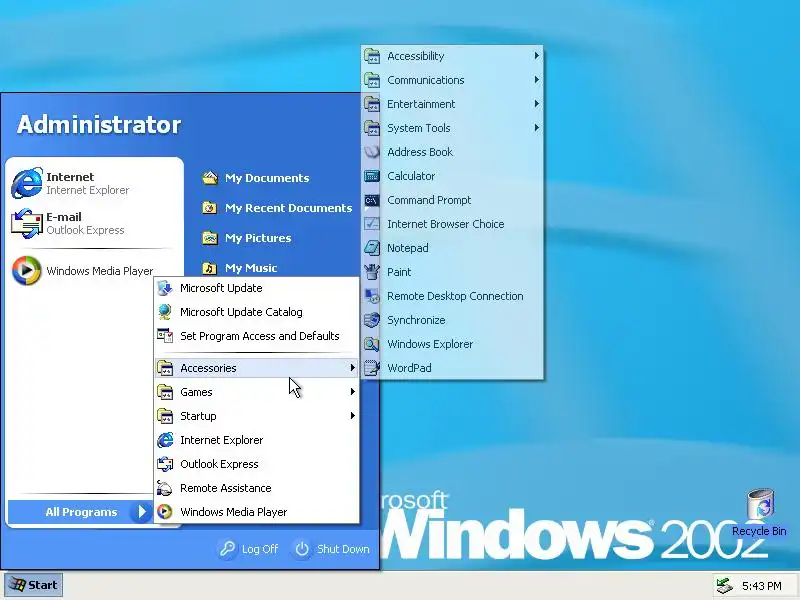The height and width of the screenshot is (600, 800).
Task: Expand the Accessories submenu arrow
Action: pos(353,368)
